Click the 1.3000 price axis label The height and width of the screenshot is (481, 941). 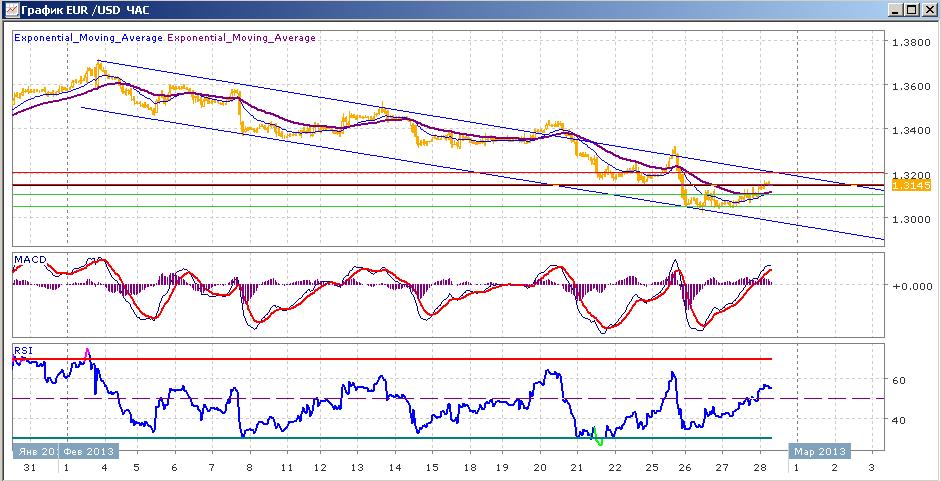pos(910,219)
